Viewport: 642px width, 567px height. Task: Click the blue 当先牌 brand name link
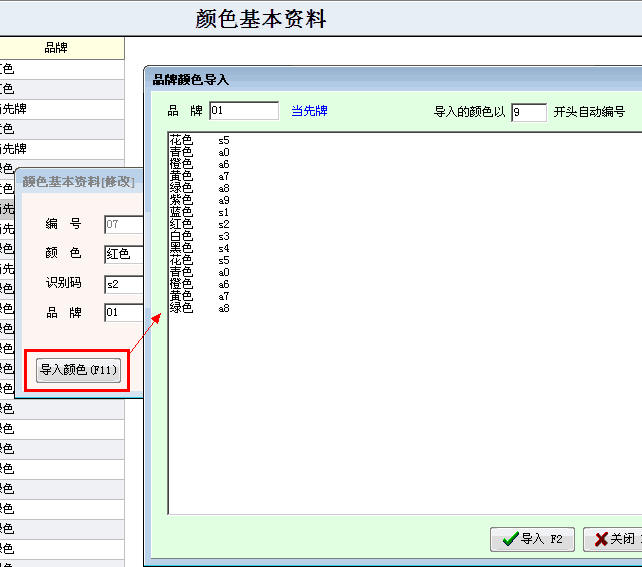tap(309, 111)
